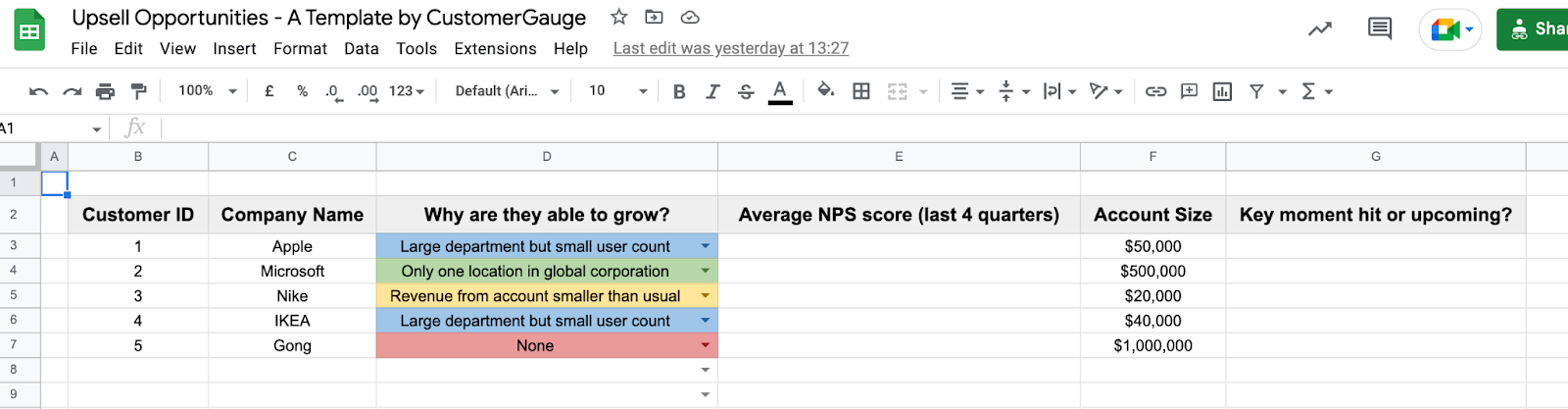Open horizontal align options
1568x409 pixels.
coord(967,91)
